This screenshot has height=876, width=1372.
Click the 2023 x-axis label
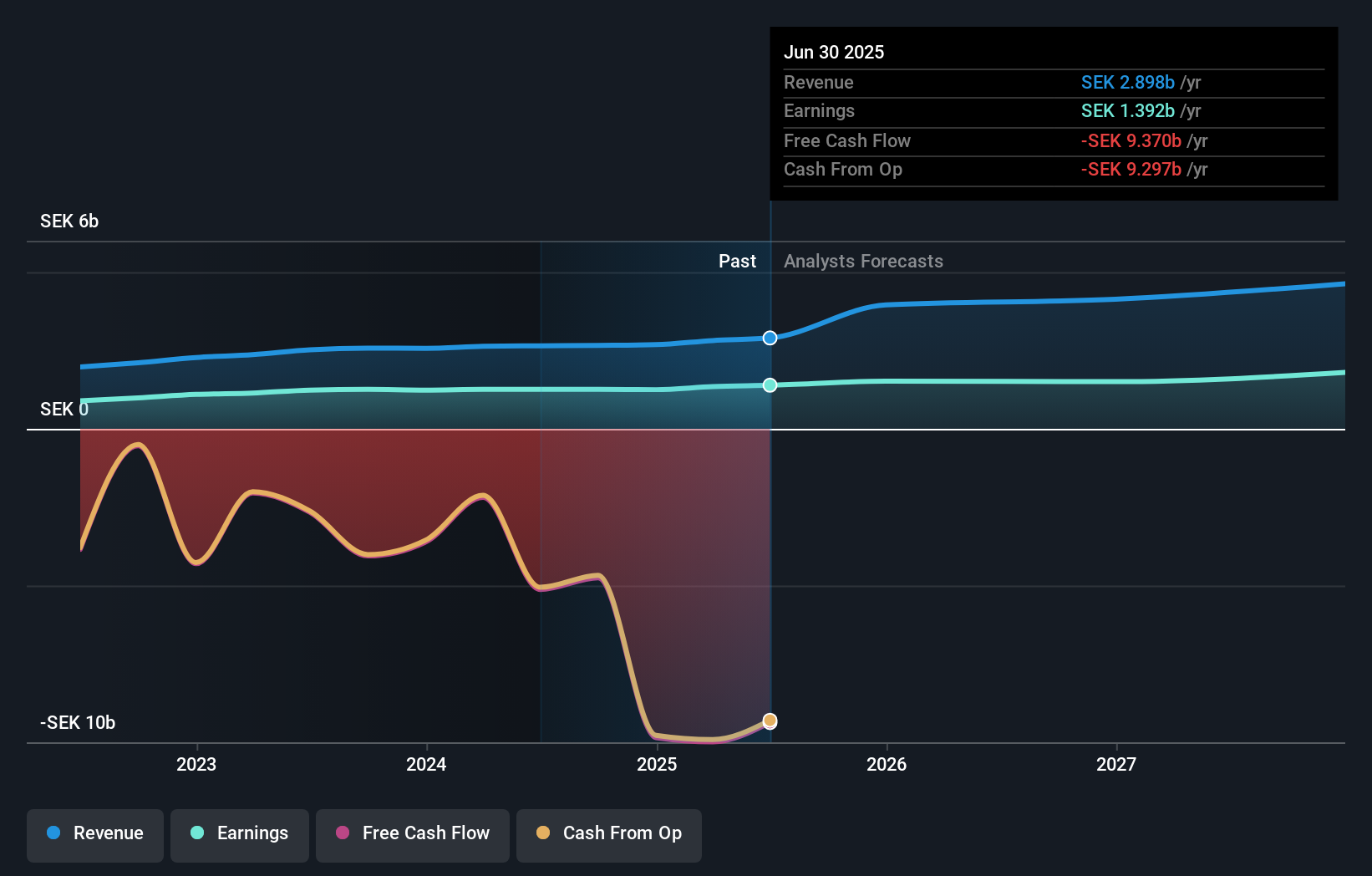pos(196,765)
